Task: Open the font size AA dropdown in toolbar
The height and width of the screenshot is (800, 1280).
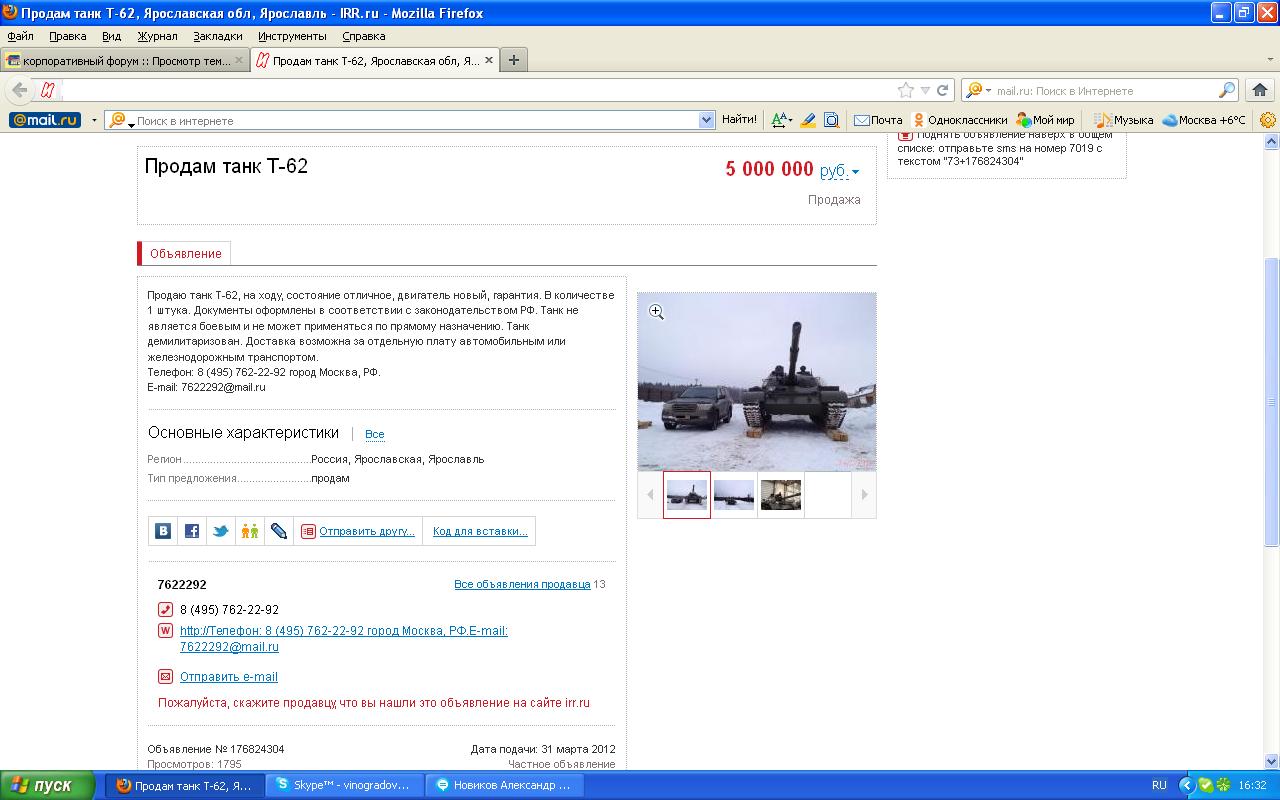Action: point(781,120)
